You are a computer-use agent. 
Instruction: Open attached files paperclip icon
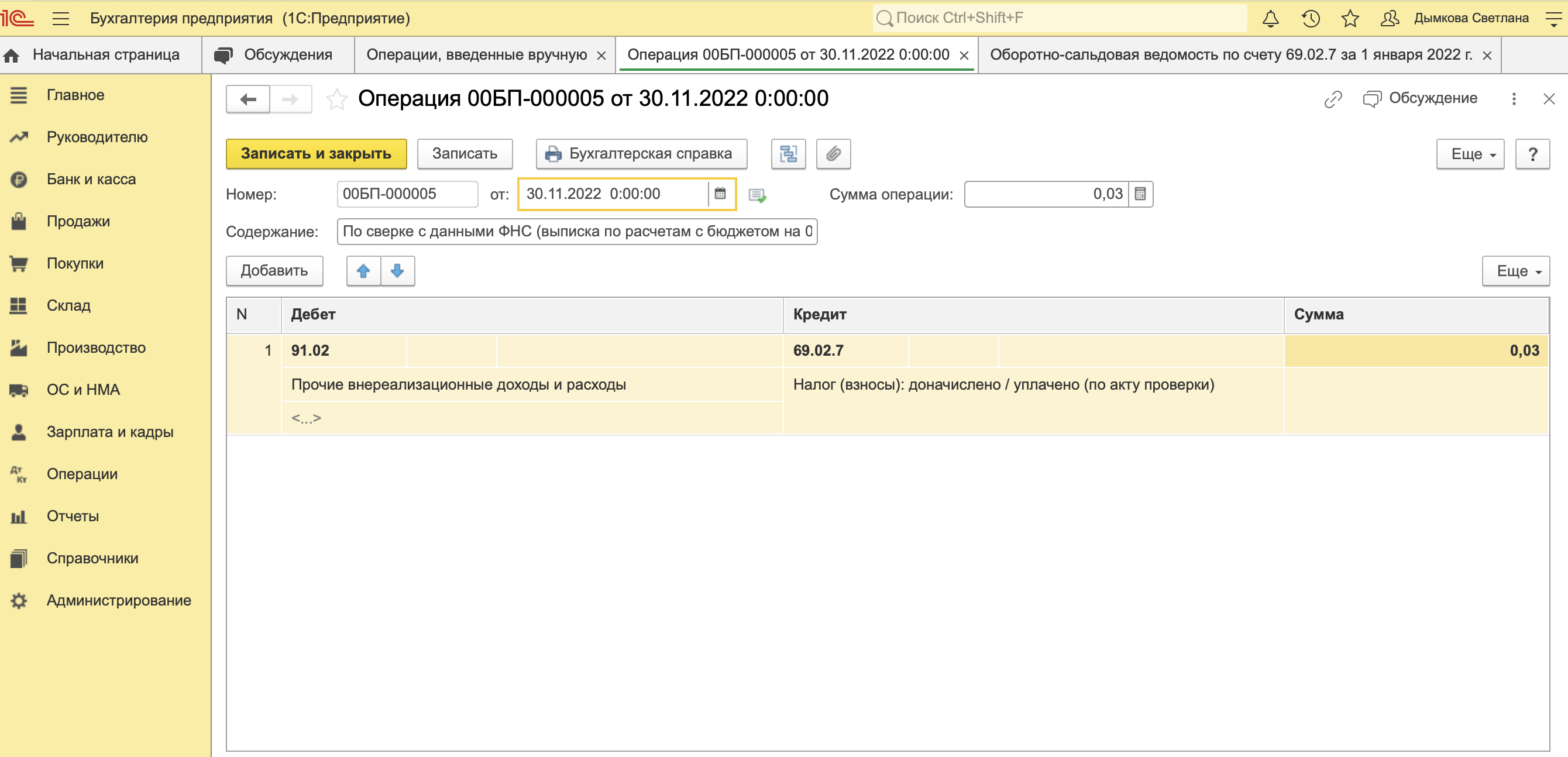pos(833,154)
